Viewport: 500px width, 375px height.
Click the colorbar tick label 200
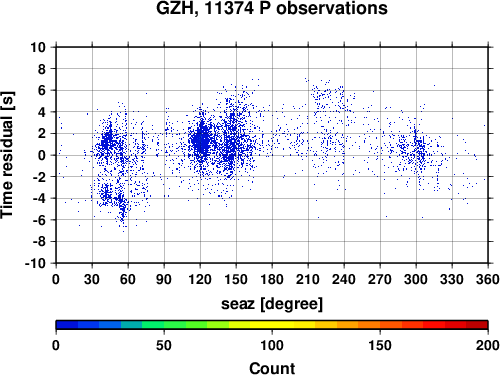point(488,345)
